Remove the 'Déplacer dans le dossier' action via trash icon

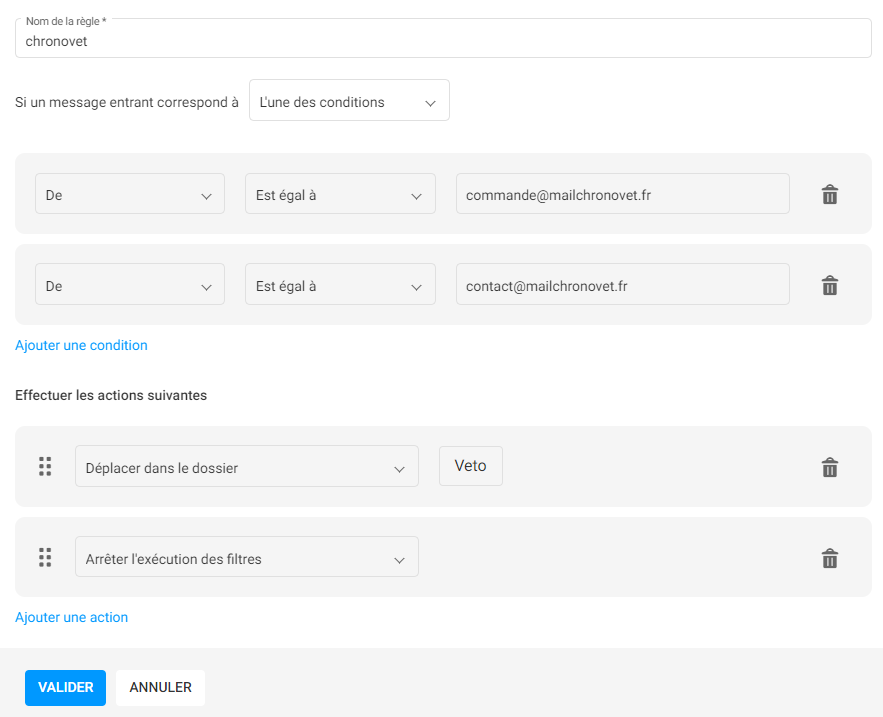click(830, 467)
